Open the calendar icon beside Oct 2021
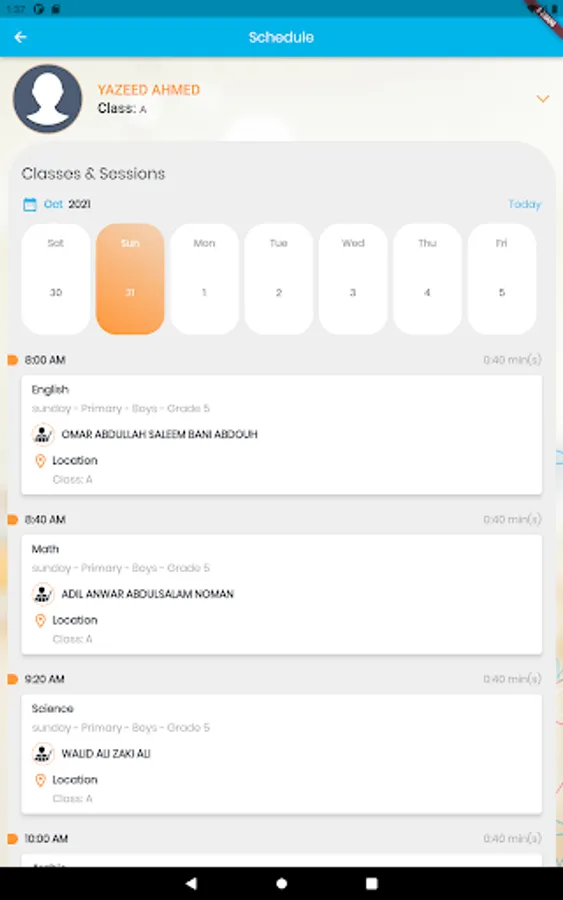The width and height of the screenshot is (563, 900). 30,204
